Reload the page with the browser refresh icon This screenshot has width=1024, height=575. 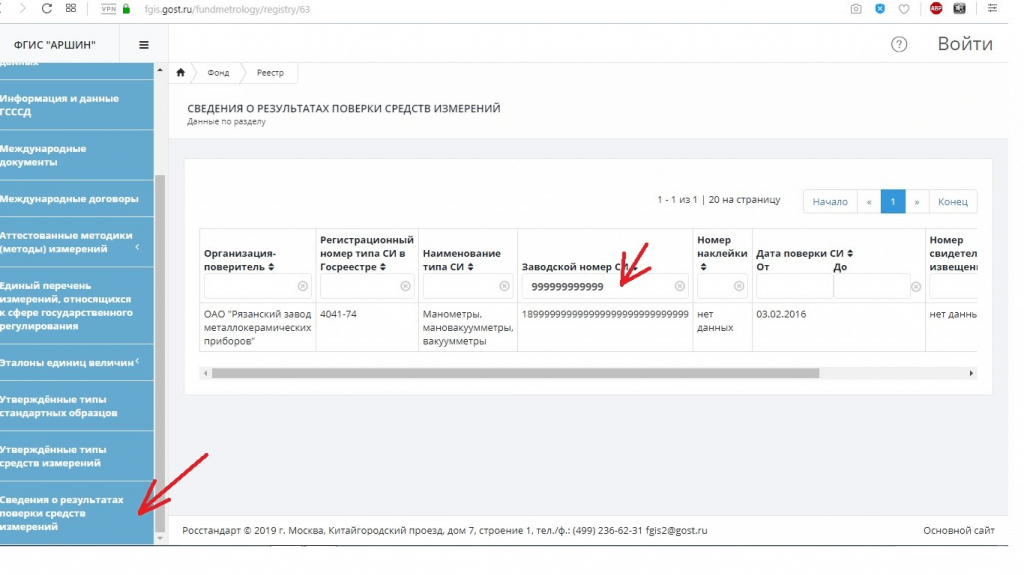click(x=47, y=8)
